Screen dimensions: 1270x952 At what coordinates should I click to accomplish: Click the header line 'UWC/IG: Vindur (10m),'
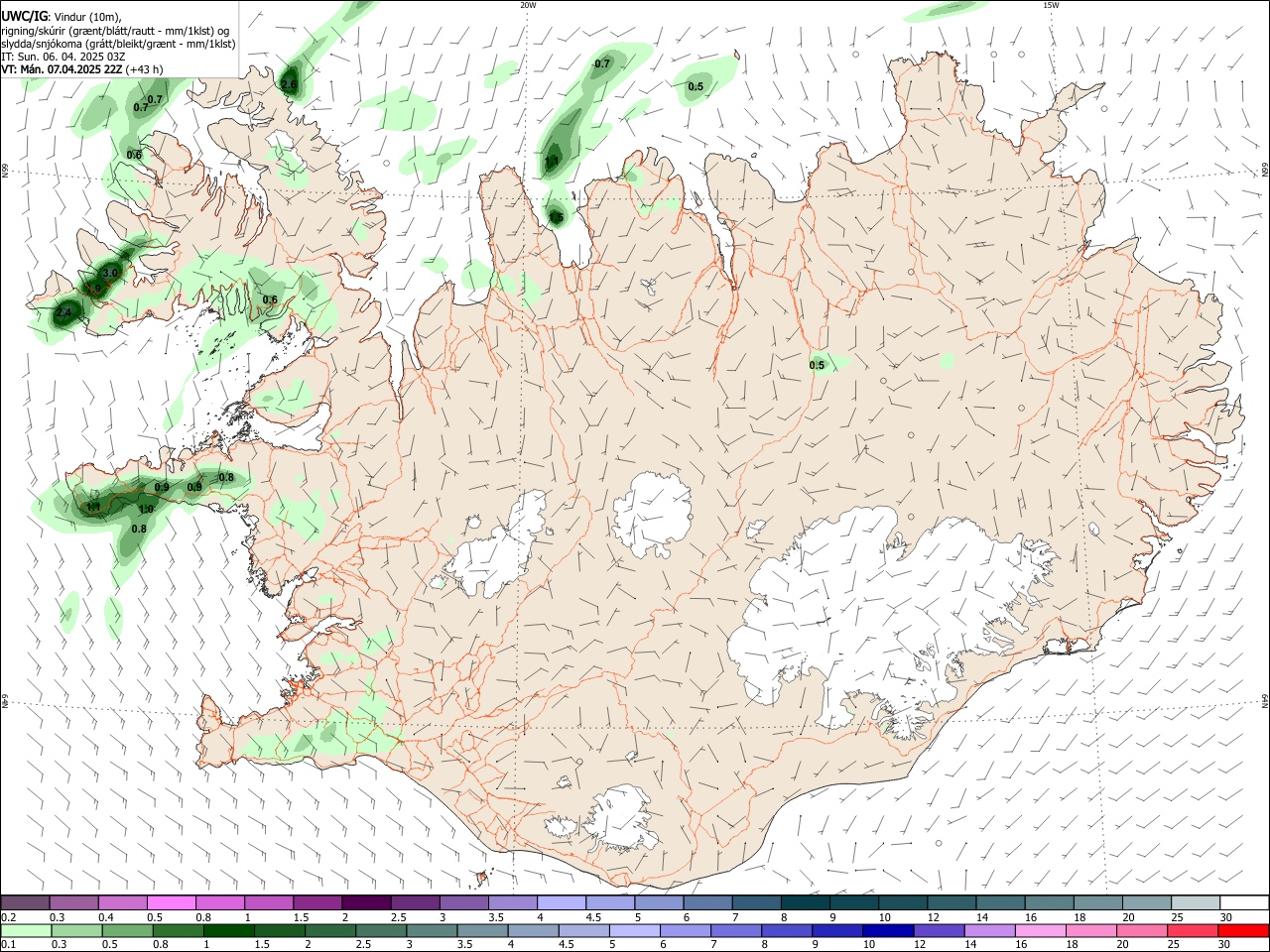(x=62, y=17)
